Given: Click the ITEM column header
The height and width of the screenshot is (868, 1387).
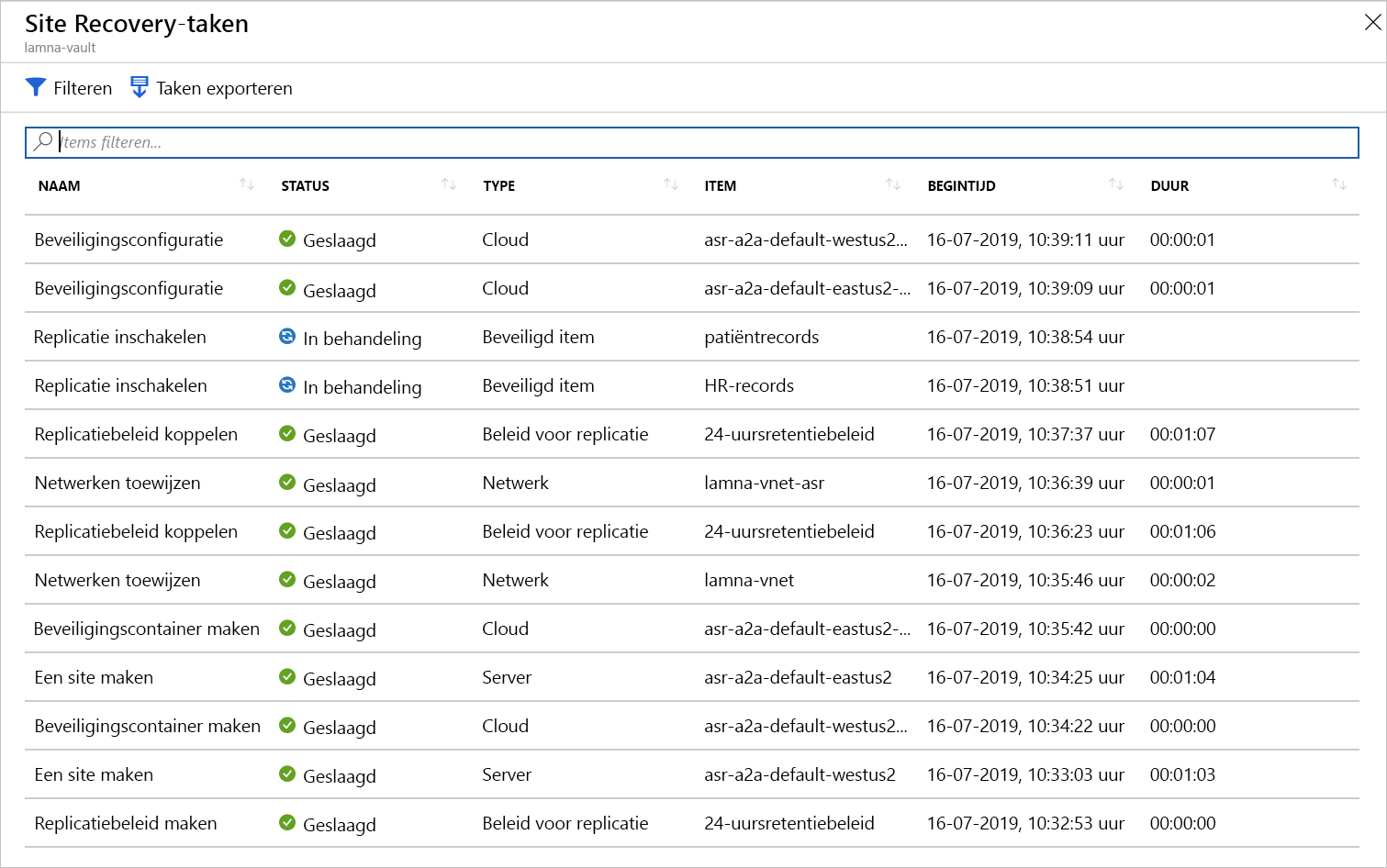Looking at the screenshot, I should [720, 185].
